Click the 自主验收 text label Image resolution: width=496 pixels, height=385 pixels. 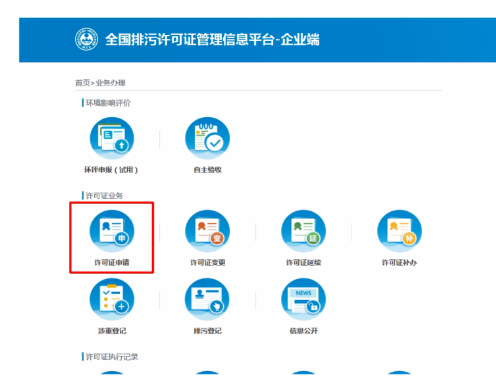click(208, 170)
